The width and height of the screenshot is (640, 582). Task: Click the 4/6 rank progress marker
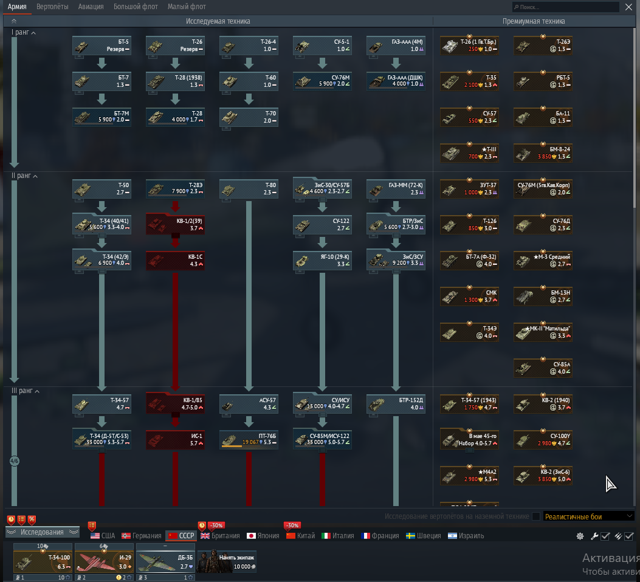click(x=14, y=461)
